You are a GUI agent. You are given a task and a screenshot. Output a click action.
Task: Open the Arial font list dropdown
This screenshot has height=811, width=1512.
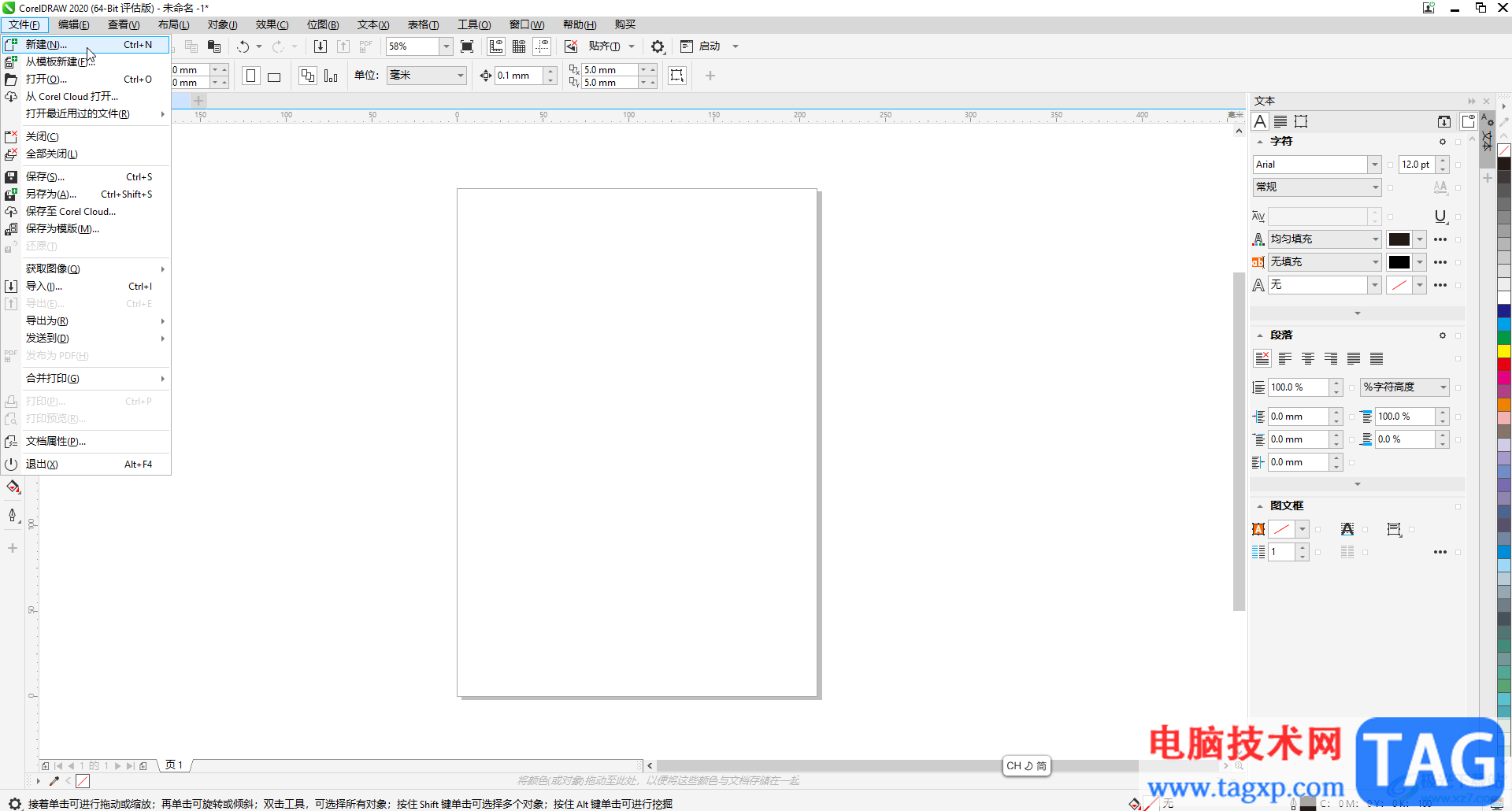point(1374,165)
